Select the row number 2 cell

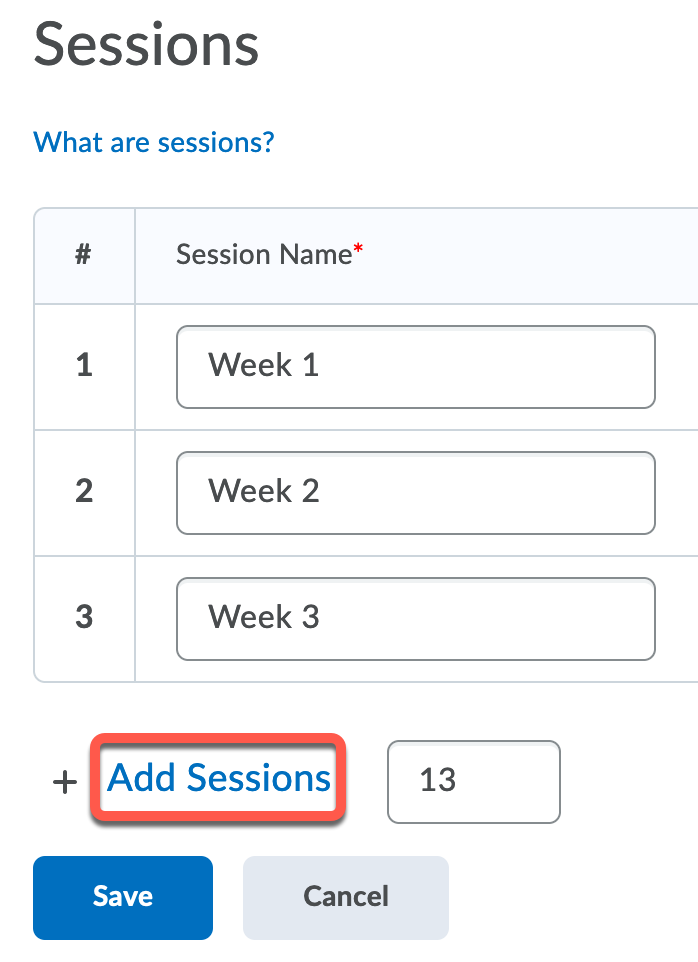point(84,492)
